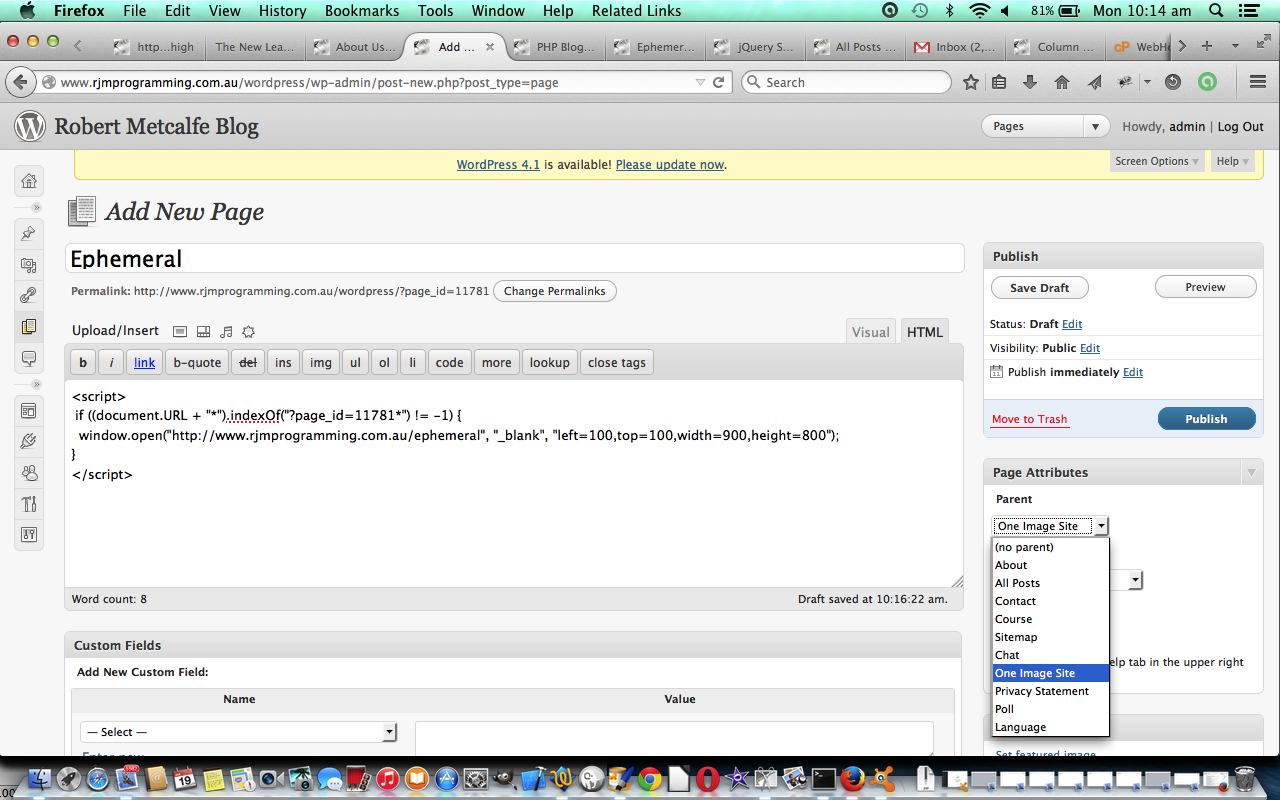Go to Firefox Home page icon

click(1062, 82)
